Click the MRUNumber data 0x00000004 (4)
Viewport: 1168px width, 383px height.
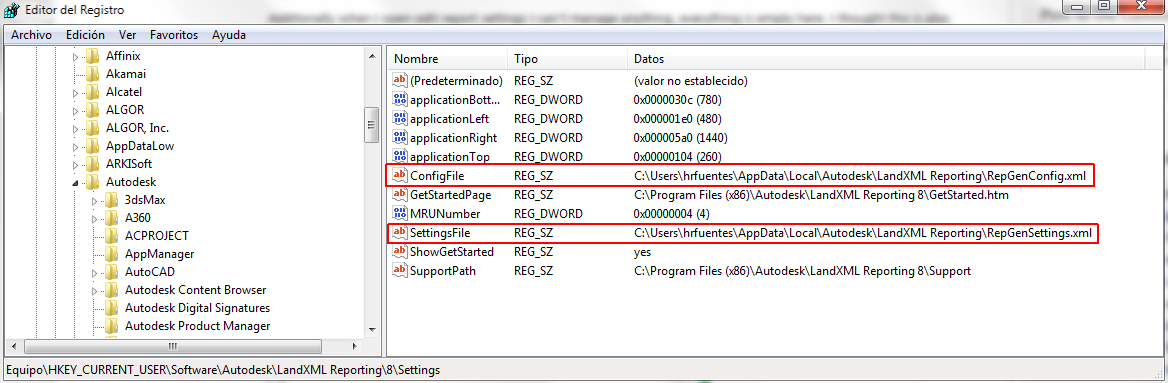[671, 214]
